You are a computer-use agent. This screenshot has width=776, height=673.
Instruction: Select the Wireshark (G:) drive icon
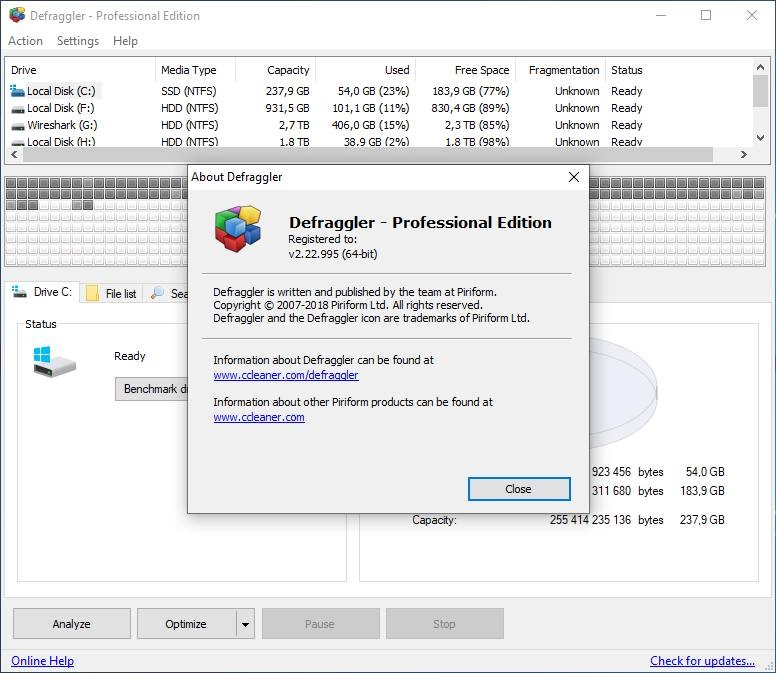coord(18,126)
